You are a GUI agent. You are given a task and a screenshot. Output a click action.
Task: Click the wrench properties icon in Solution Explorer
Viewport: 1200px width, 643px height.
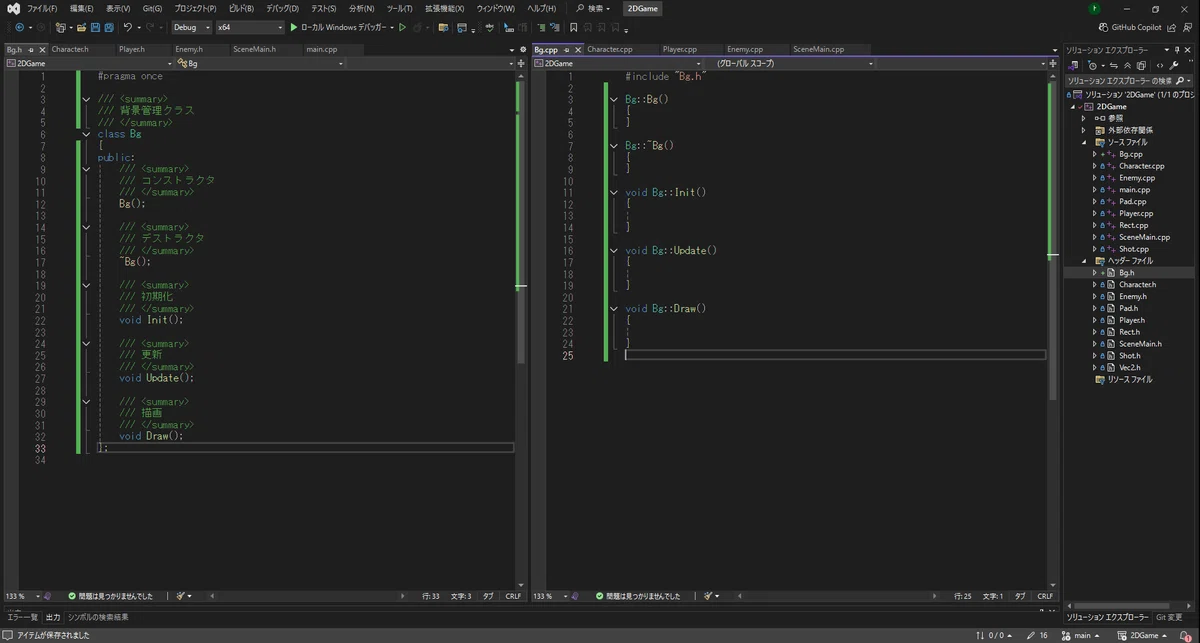[x=1174, y=65]
